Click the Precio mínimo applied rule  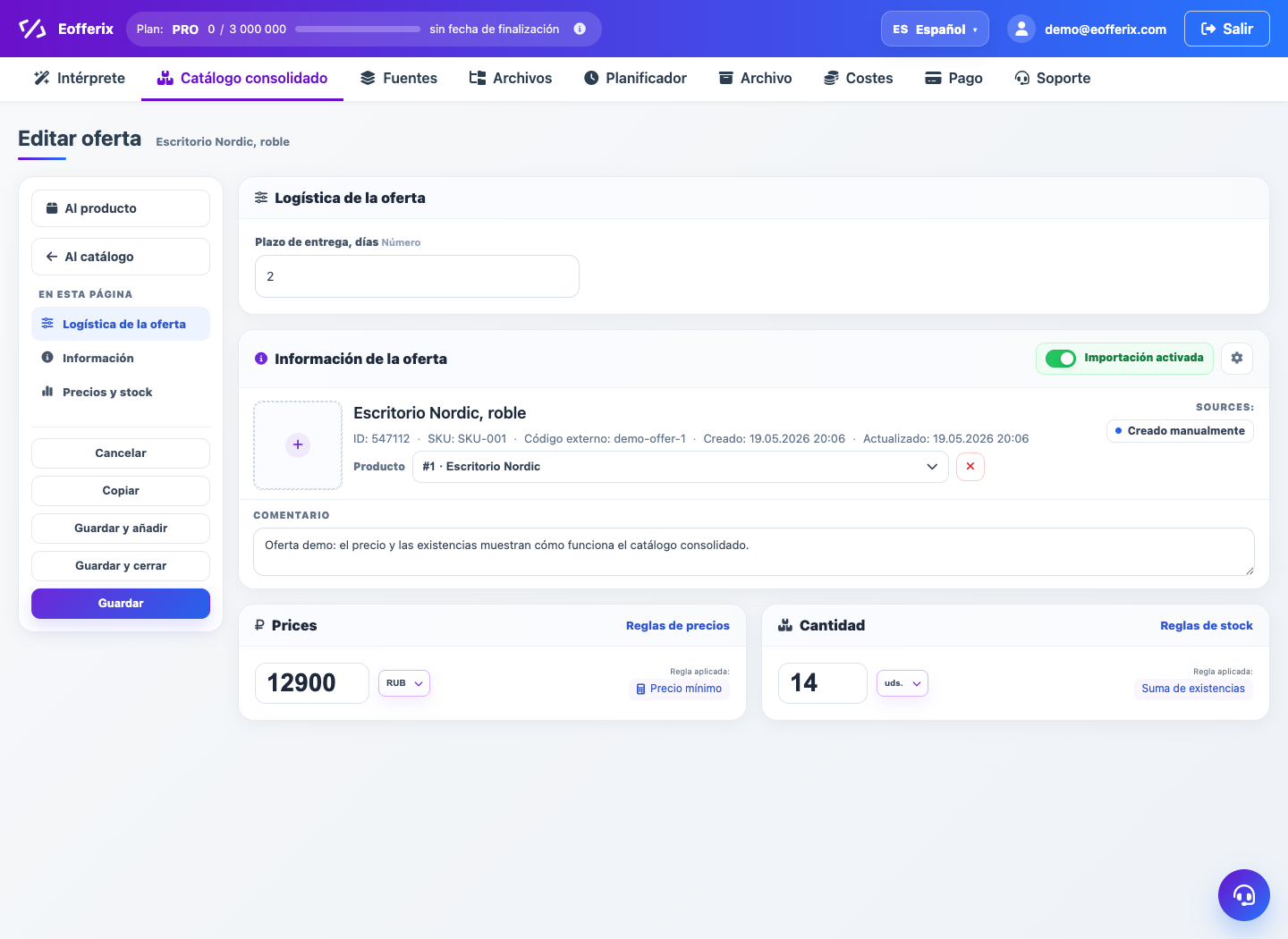679,689
